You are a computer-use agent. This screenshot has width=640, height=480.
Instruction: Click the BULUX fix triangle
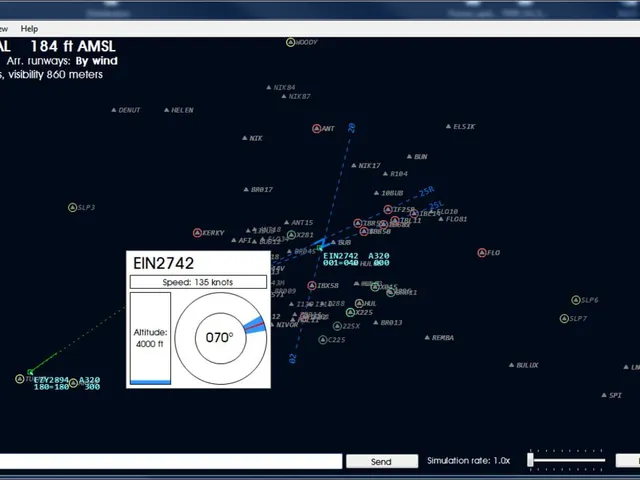click(x=511, y=365)
